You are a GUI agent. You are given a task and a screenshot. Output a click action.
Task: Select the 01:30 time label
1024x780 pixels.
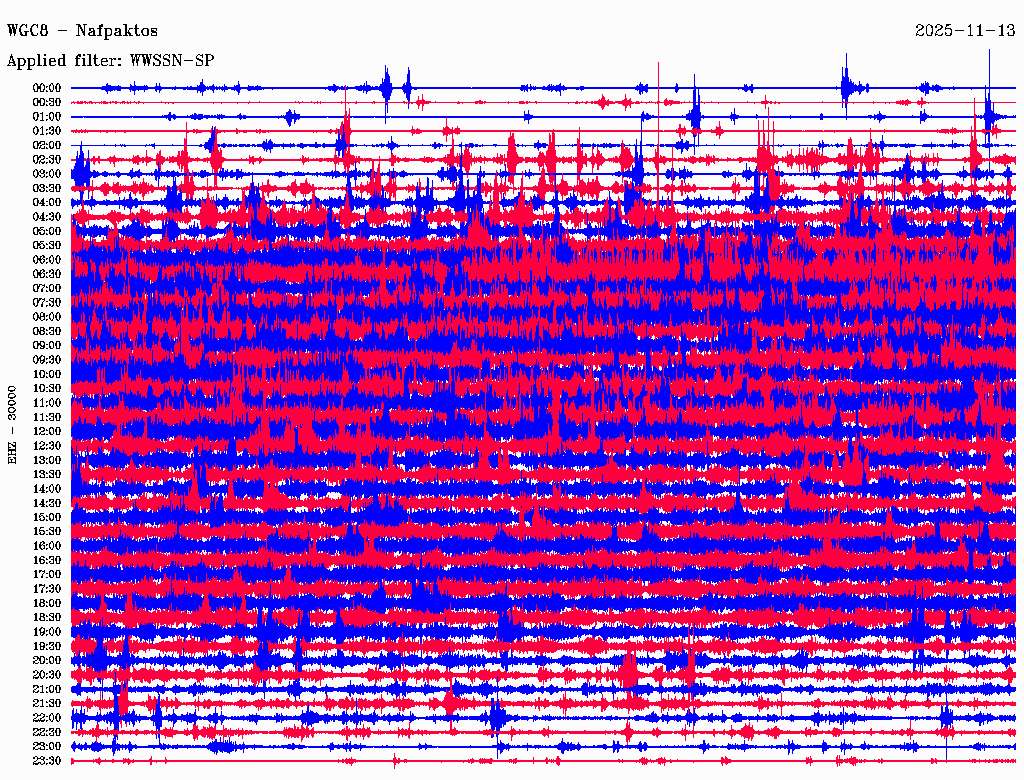[47, 131]
